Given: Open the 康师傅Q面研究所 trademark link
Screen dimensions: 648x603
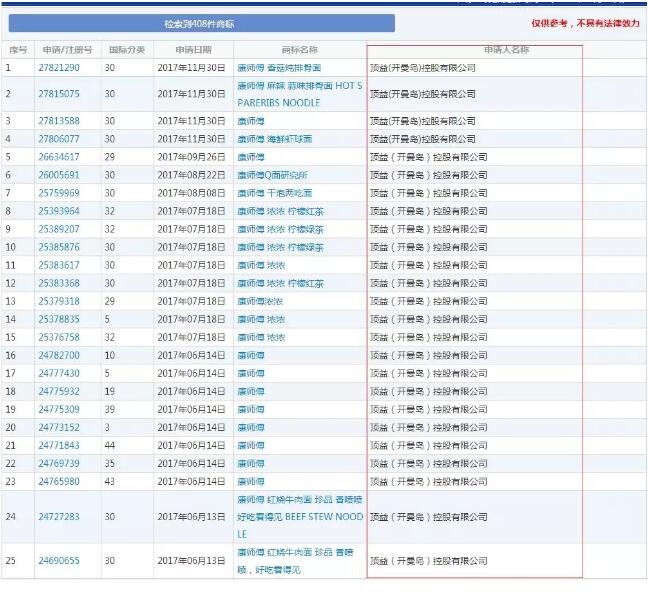Looking at the screenshot, I should [272, 175].
